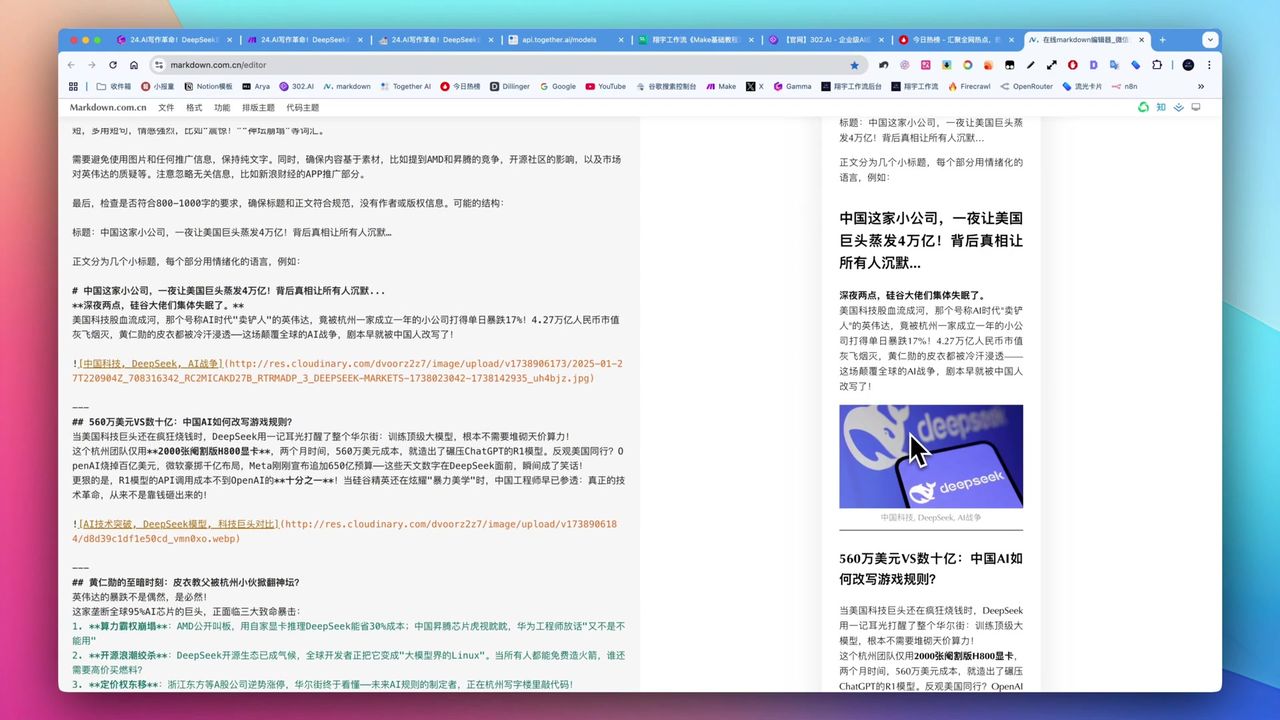Open the deepseek image URL link in editor
Screen dimensions: 1280x720
(x=300, y=364)
